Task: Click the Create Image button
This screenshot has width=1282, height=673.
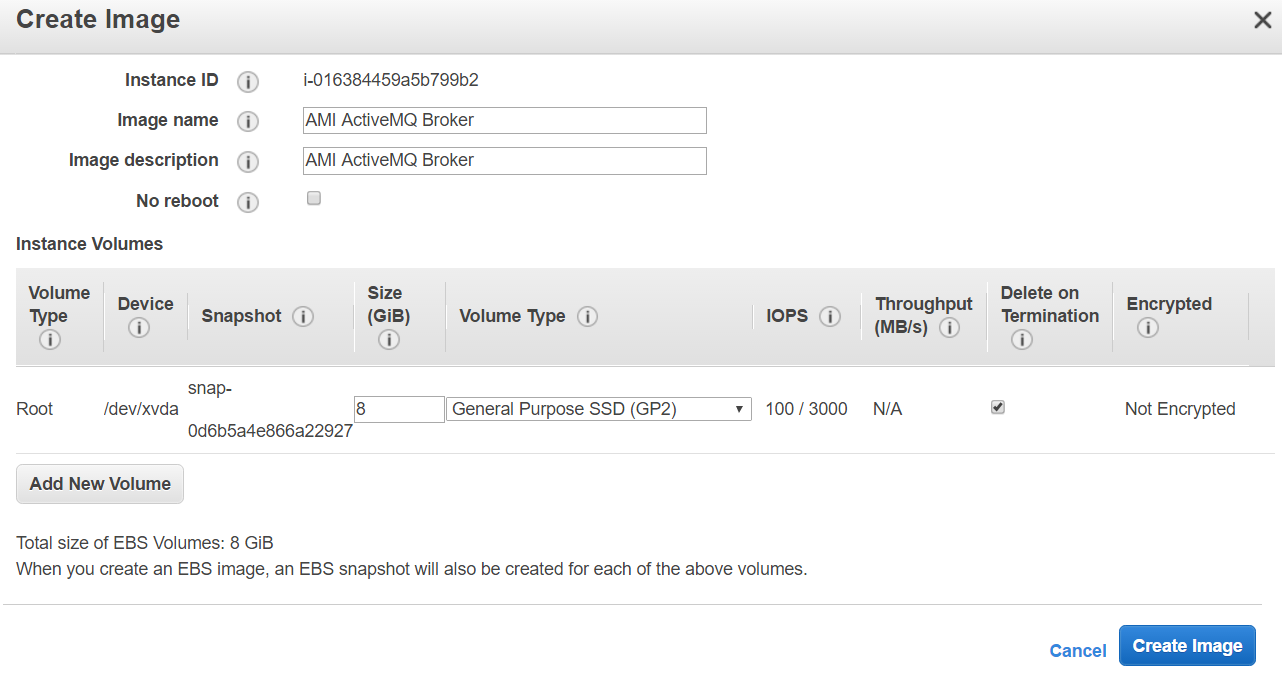Action: pos(1187,646)
